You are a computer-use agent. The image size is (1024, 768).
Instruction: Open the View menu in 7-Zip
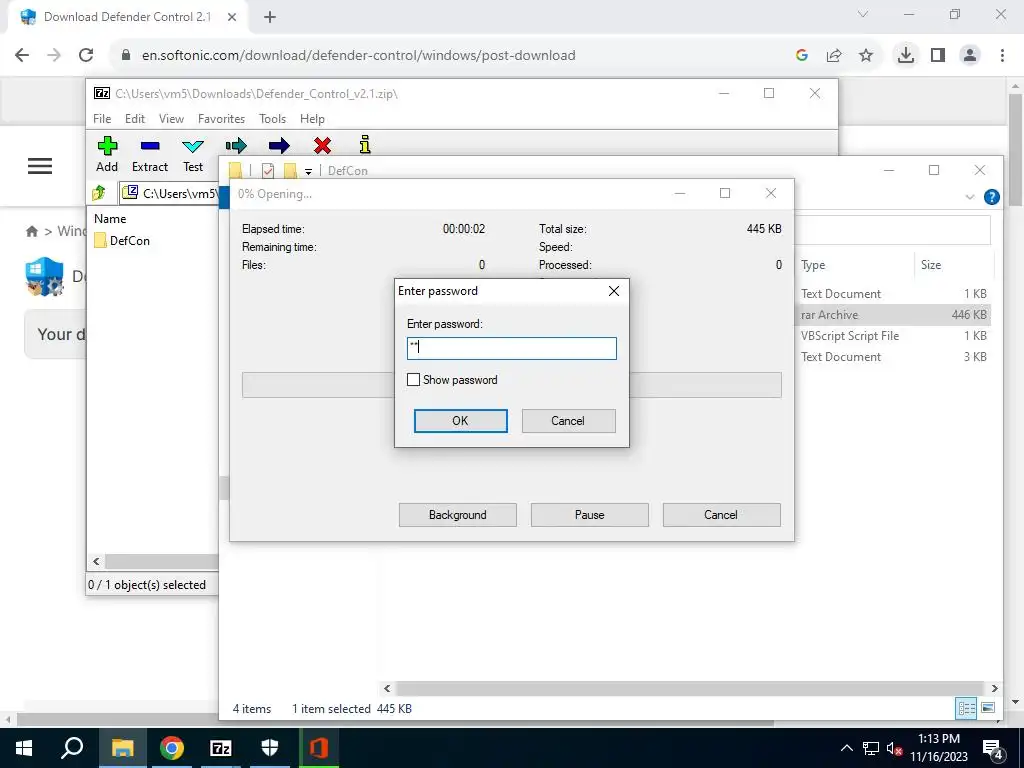coord(171,119)
